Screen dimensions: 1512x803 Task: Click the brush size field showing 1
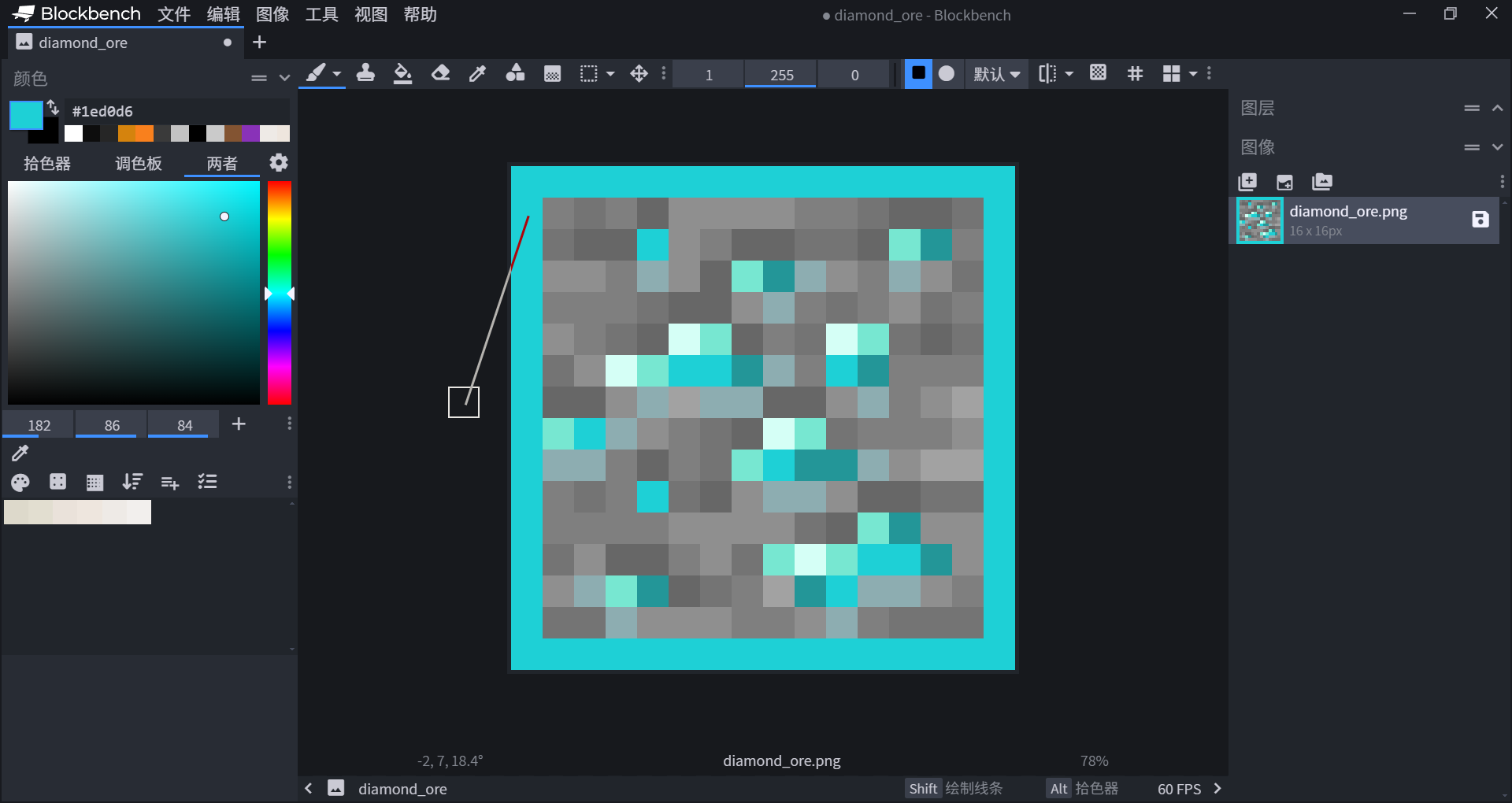pyautogui.click(x=709, y=75)
